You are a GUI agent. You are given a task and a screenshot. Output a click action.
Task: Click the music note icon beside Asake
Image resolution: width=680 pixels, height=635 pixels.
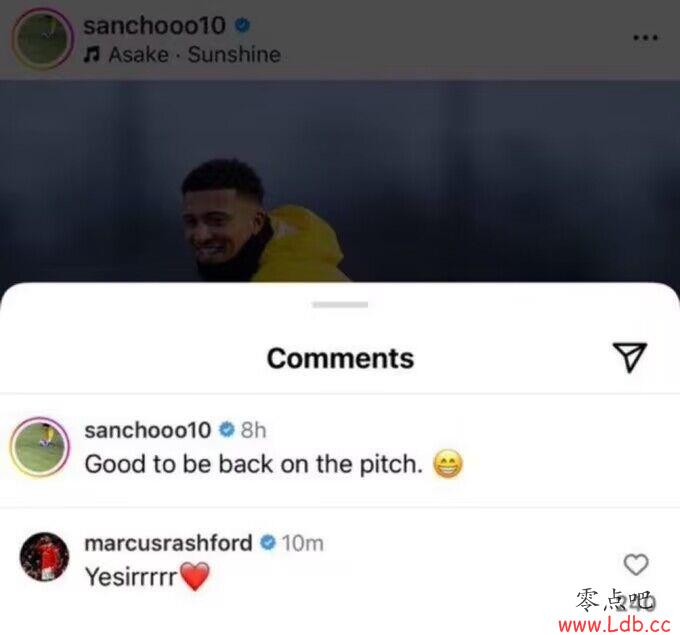92,55
